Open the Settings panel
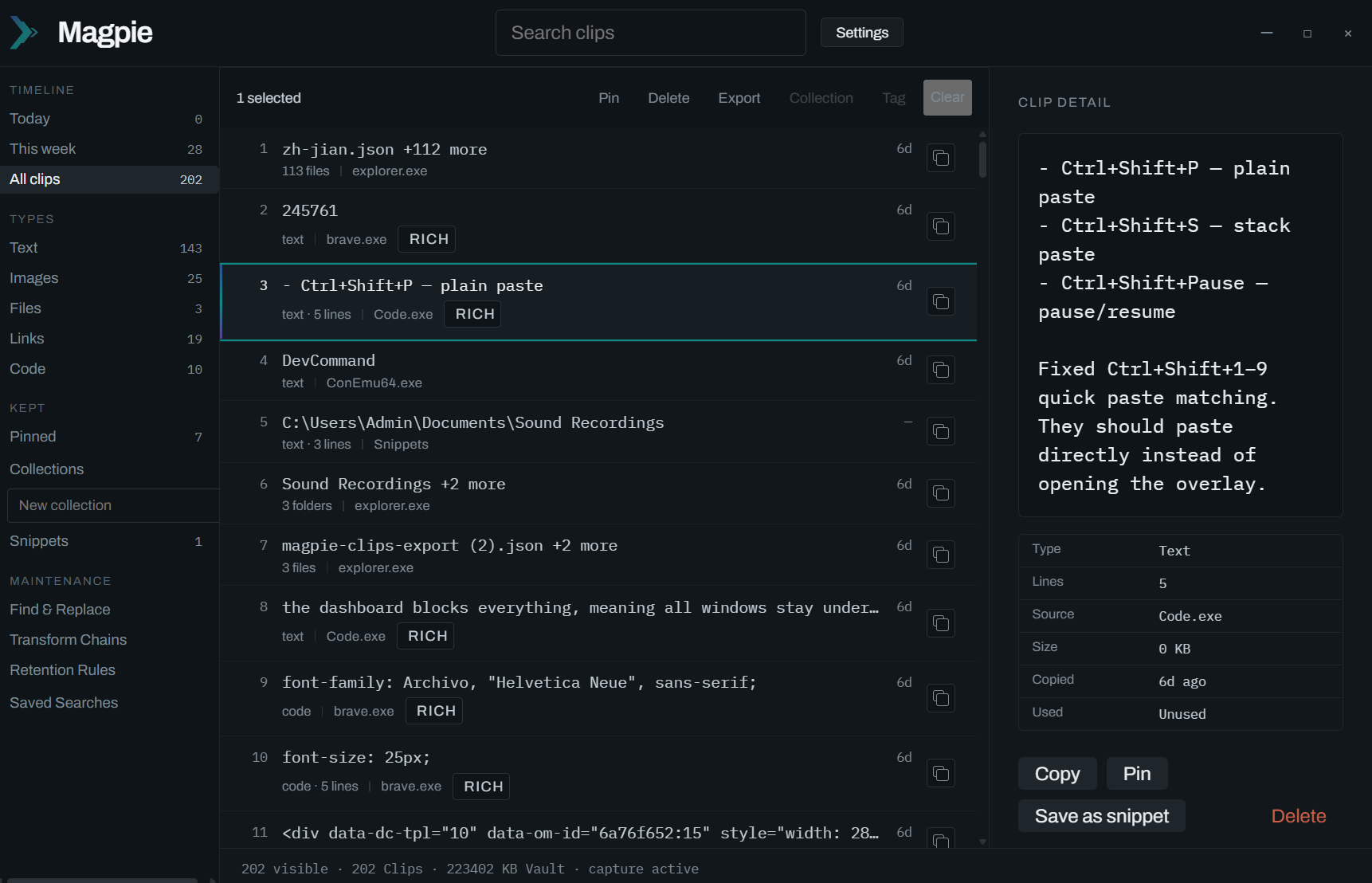This screenshot has height=883, width=1372. (x=862, y=33)
